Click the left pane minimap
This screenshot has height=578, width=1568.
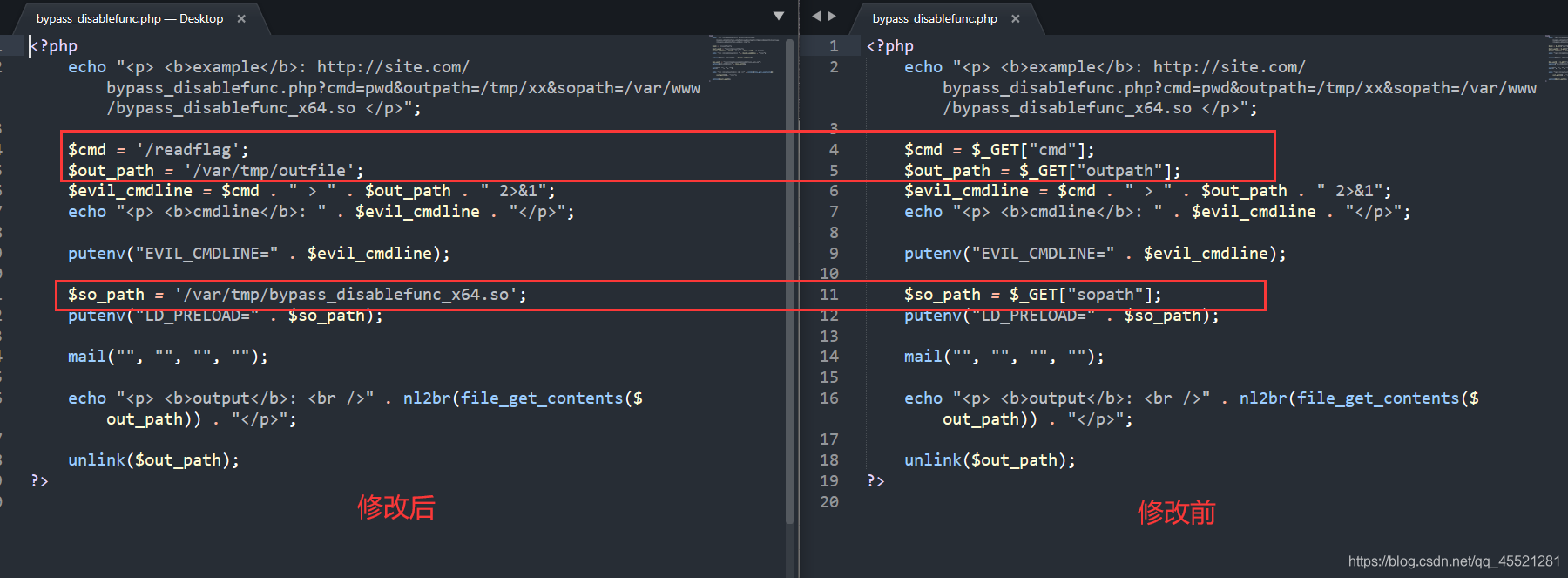click(x=745, y=57)
